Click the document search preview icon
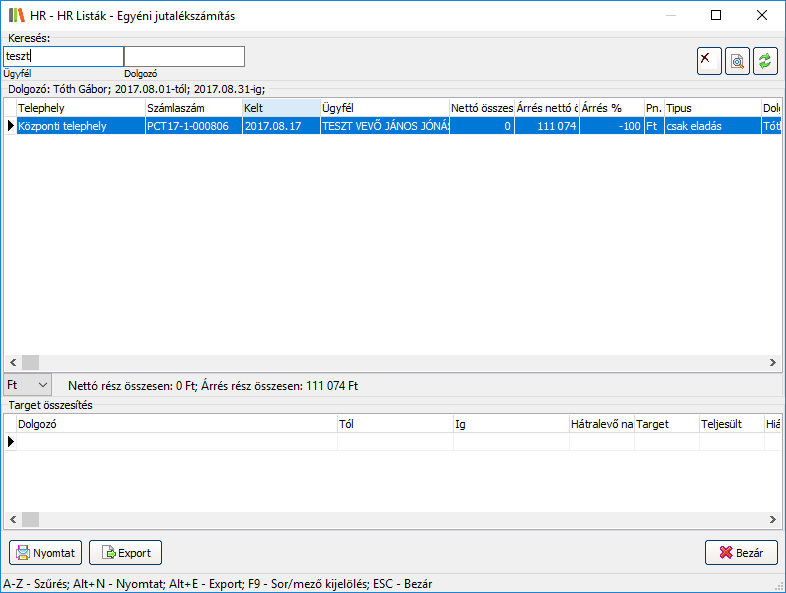Screen dimensions: 786x593 (737, 61)
